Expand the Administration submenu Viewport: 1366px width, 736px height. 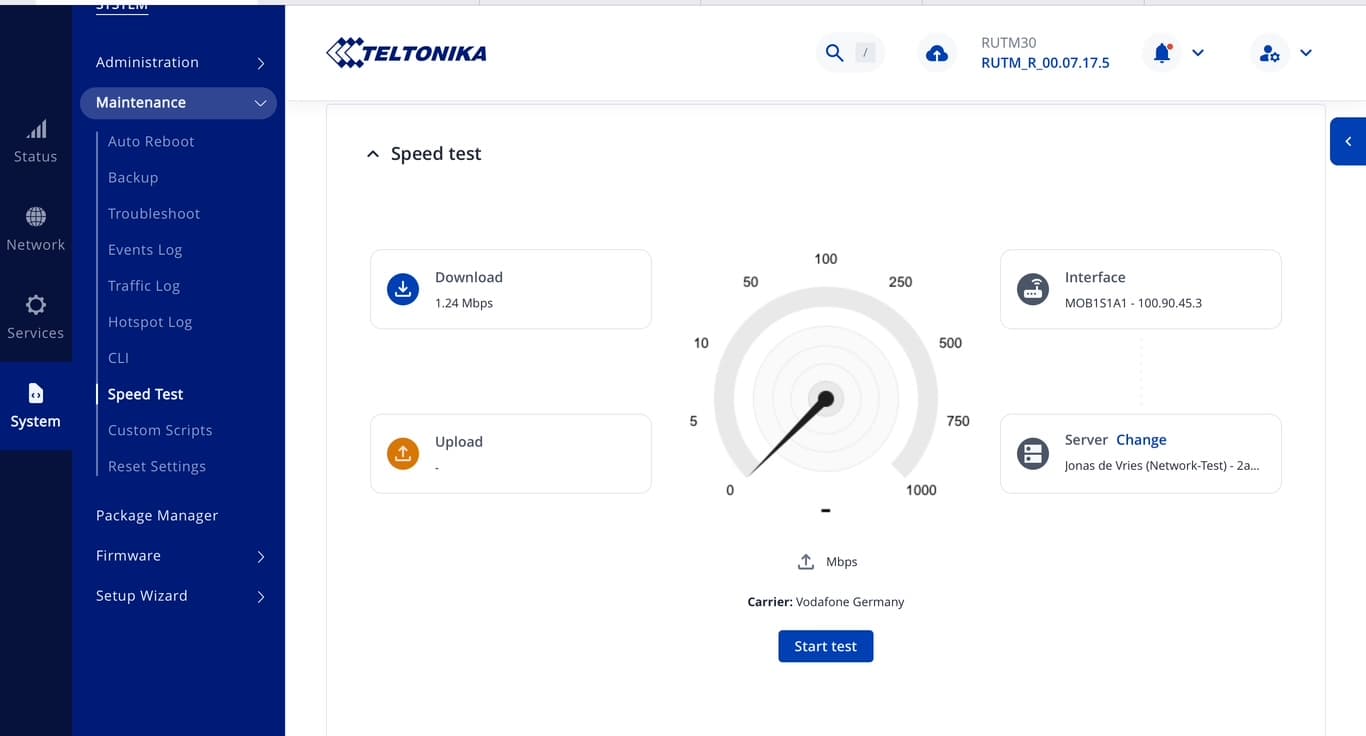pos(260,63)
